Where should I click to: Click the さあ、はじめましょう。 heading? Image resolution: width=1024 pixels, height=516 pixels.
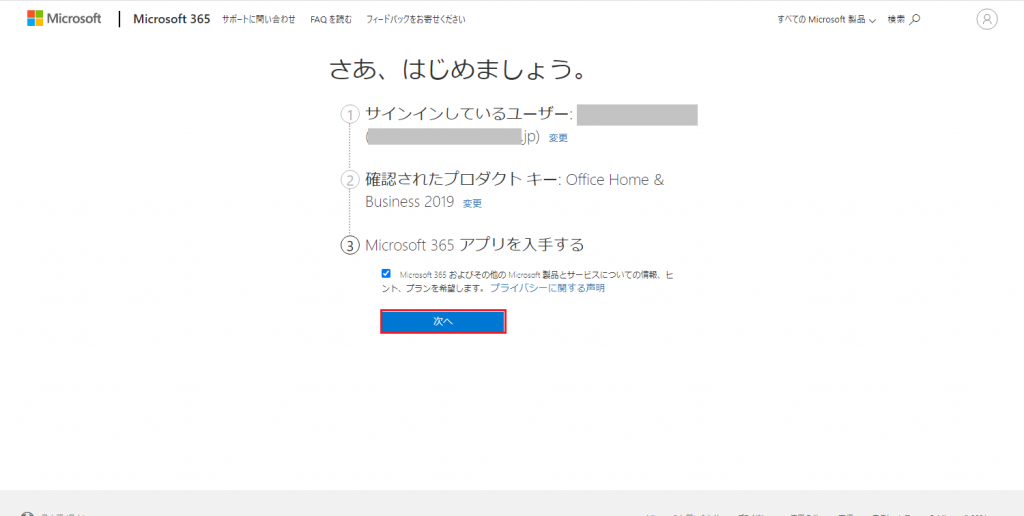(x=458, y=71)
